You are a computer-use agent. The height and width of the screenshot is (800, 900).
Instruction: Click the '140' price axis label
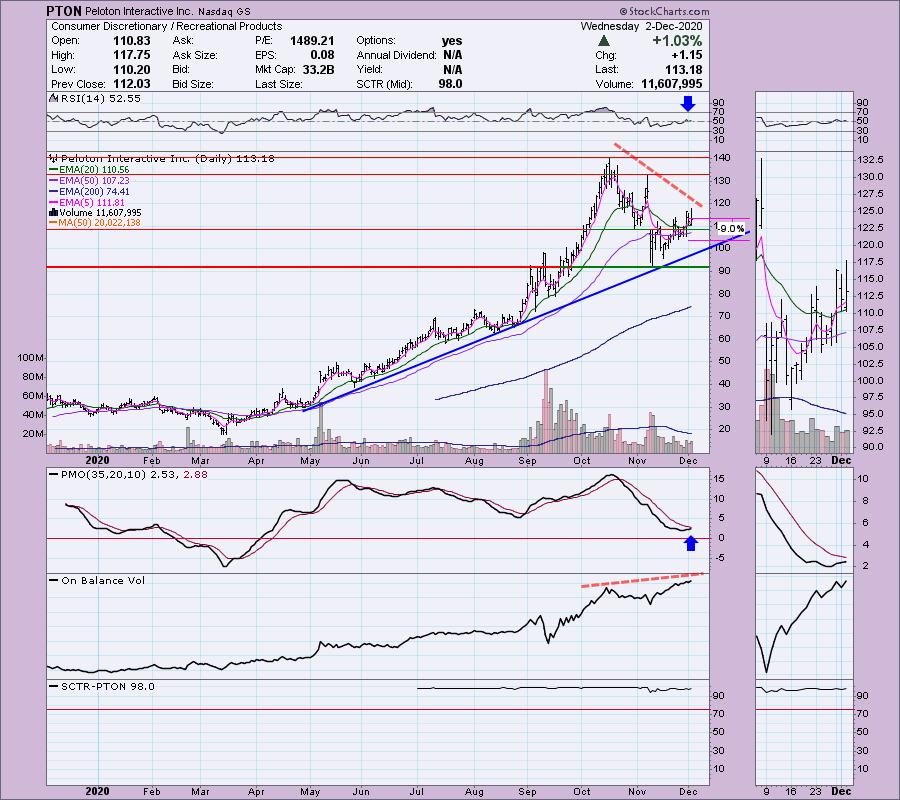point(722,158)
